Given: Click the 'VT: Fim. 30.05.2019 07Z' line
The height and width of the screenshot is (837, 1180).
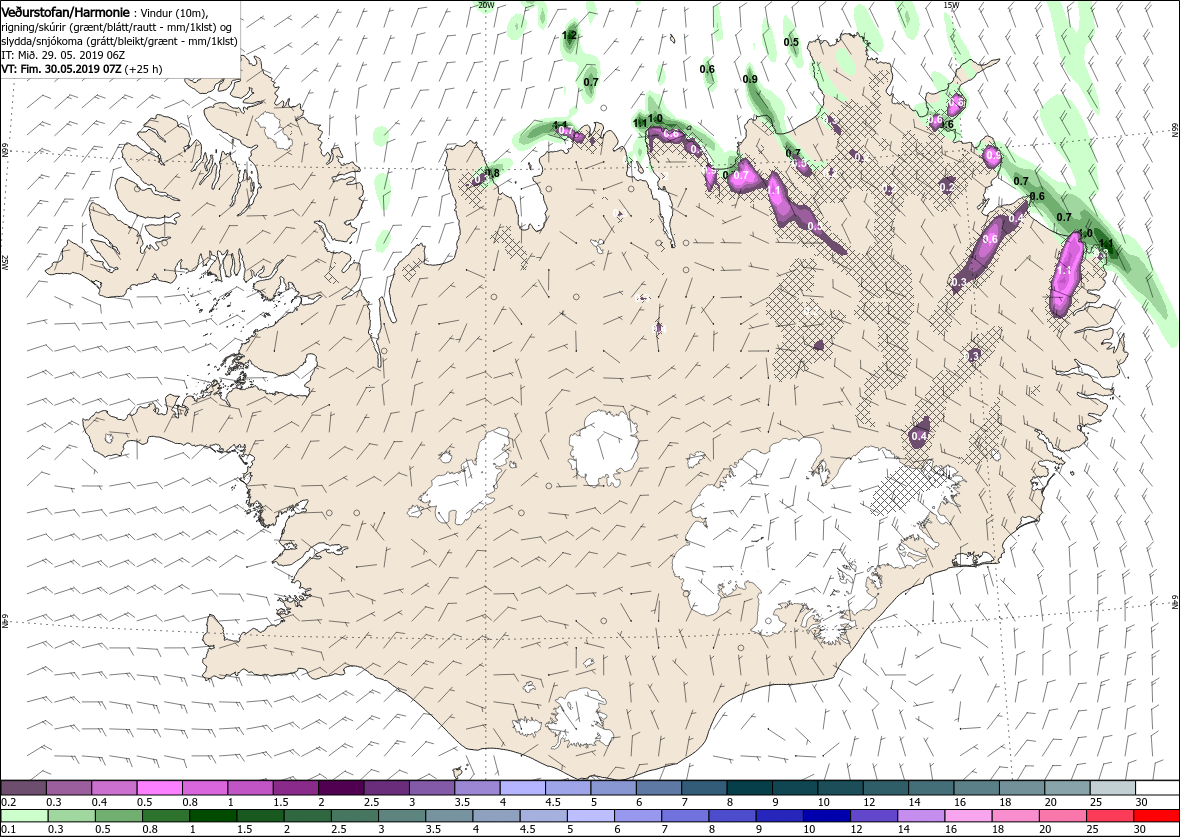Looking at the screenshot, I should pyautogui.click(x=64, y=69).
